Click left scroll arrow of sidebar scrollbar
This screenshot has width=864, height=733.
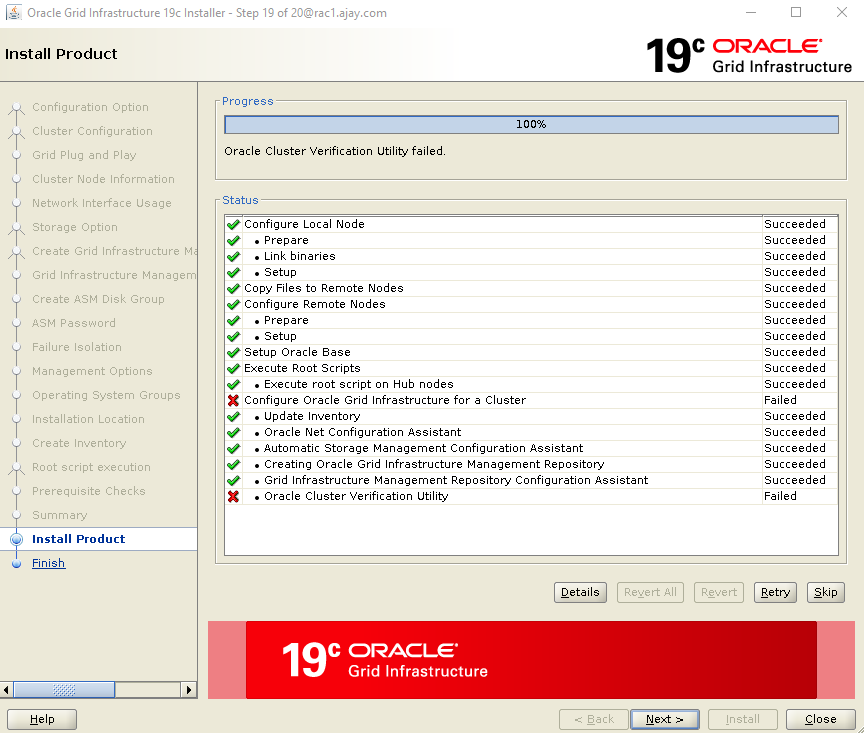pos(6,689)
